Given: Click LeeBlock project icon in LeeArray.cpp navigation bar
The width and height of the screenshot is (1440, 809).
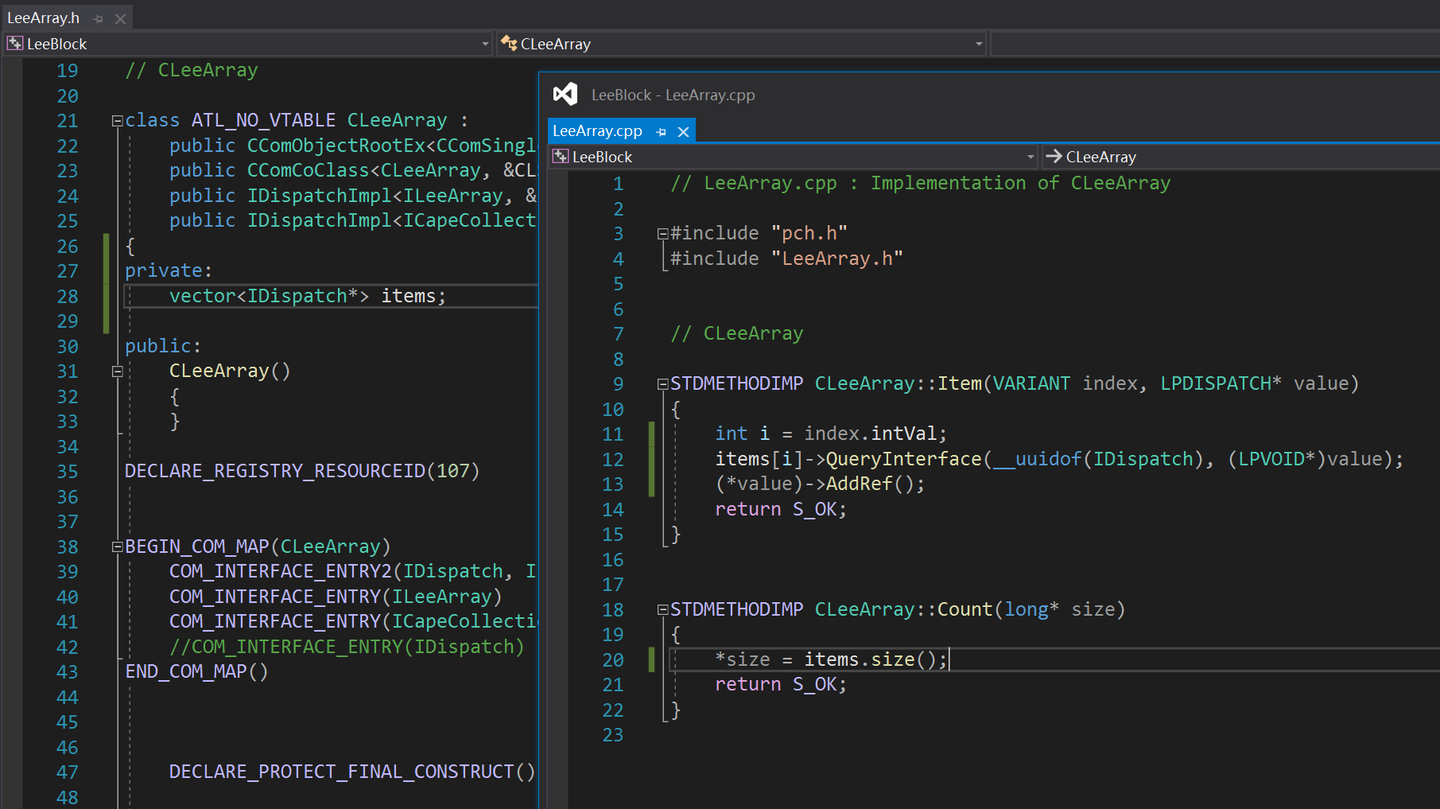Looking at the screenshot, I should click(x=560, y=157).
